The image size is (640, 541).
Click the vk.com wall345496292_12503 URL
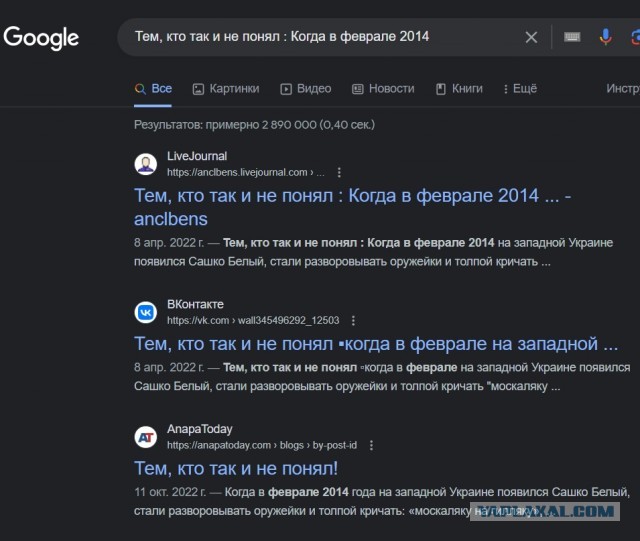(x=253, y=321)
